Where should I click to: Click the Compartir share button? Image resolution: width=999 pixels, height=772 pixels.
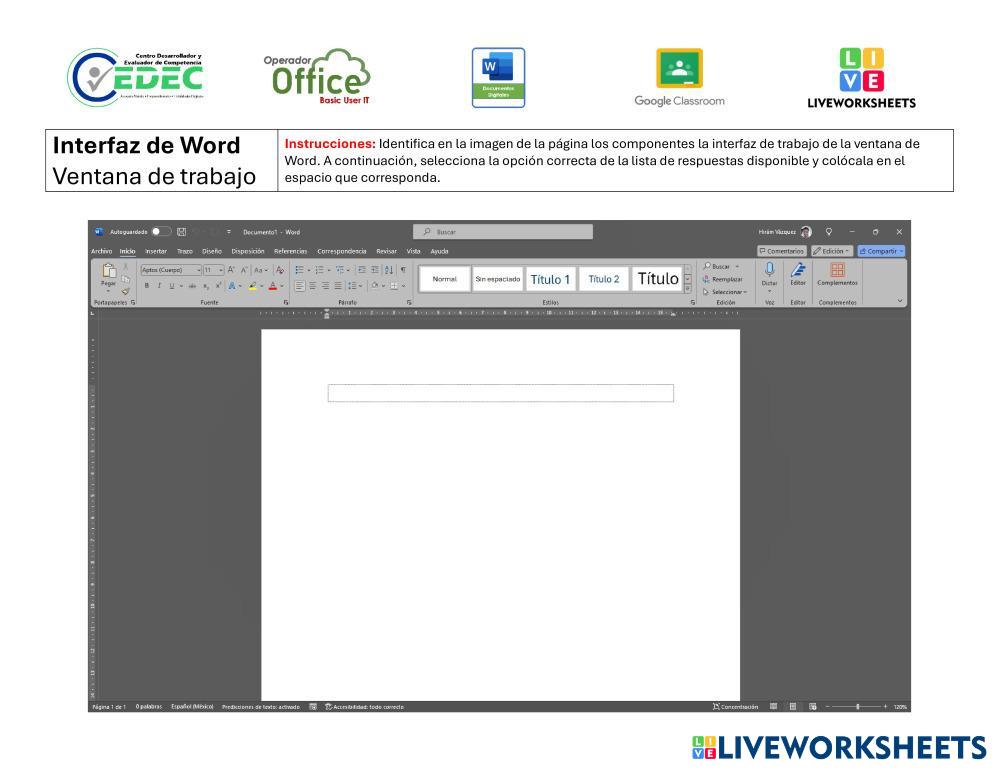point(882,250)
